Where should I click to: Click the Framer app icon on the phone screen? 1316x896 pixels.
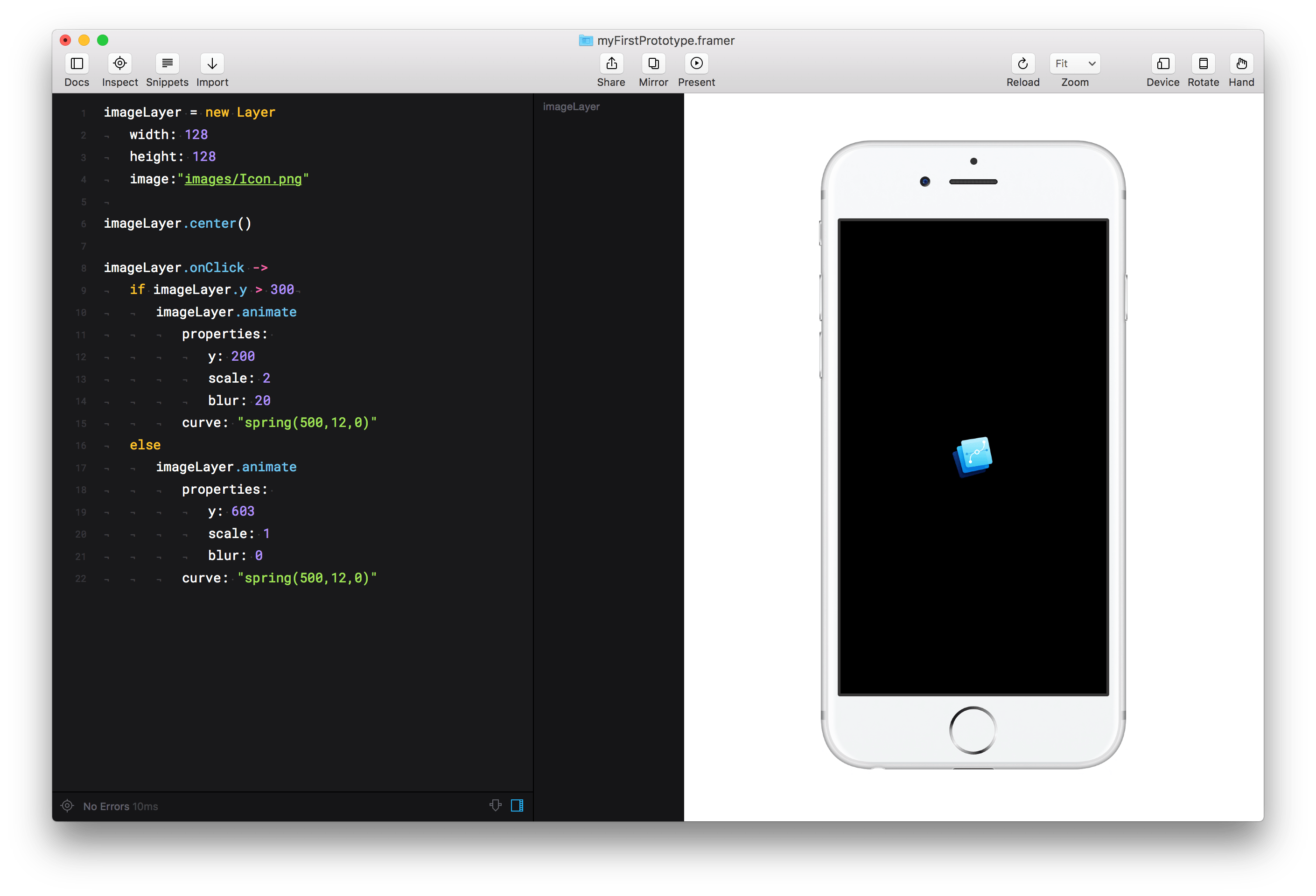[973, 456]
